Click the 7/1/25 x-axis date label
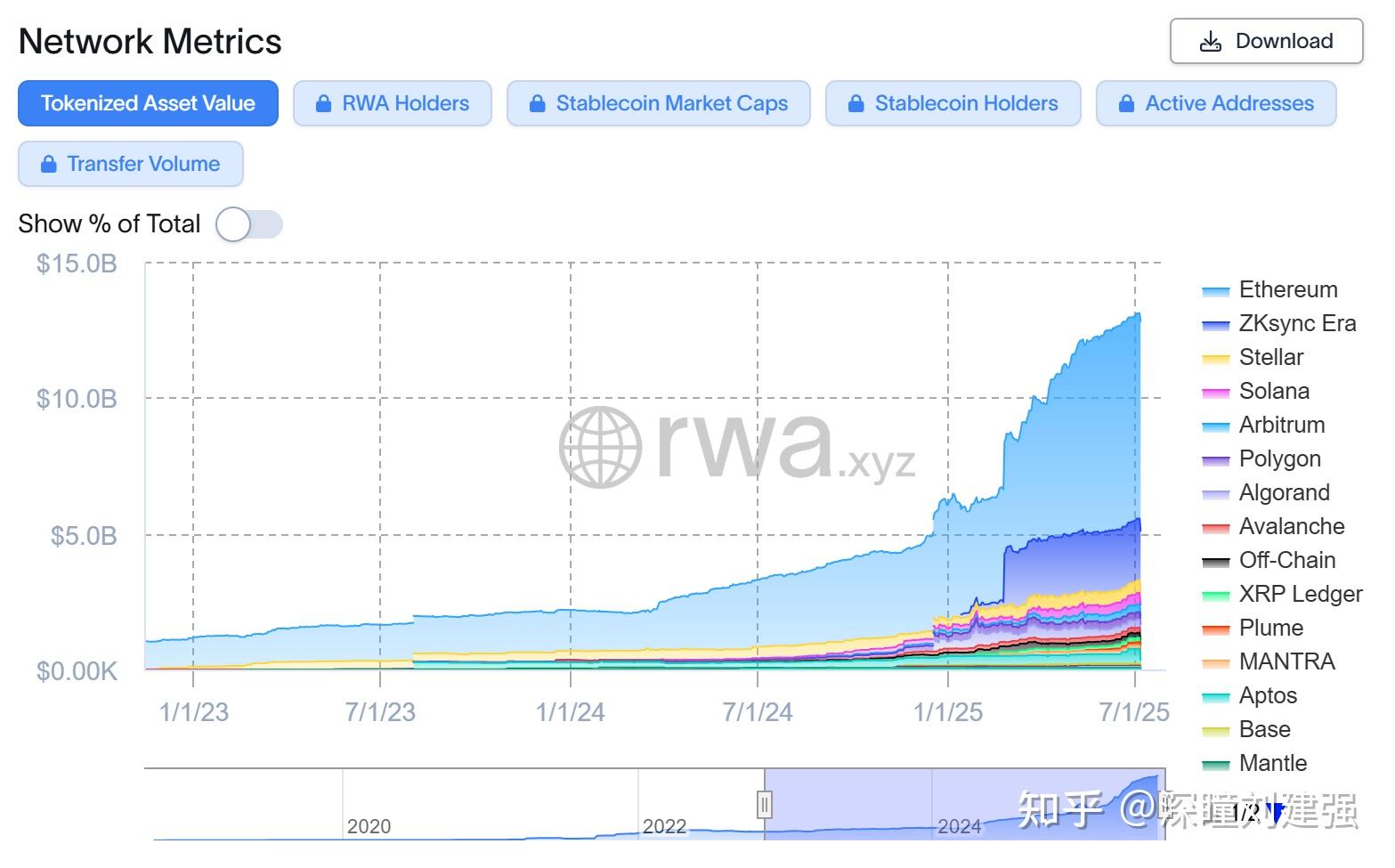 pos(1134,712)
